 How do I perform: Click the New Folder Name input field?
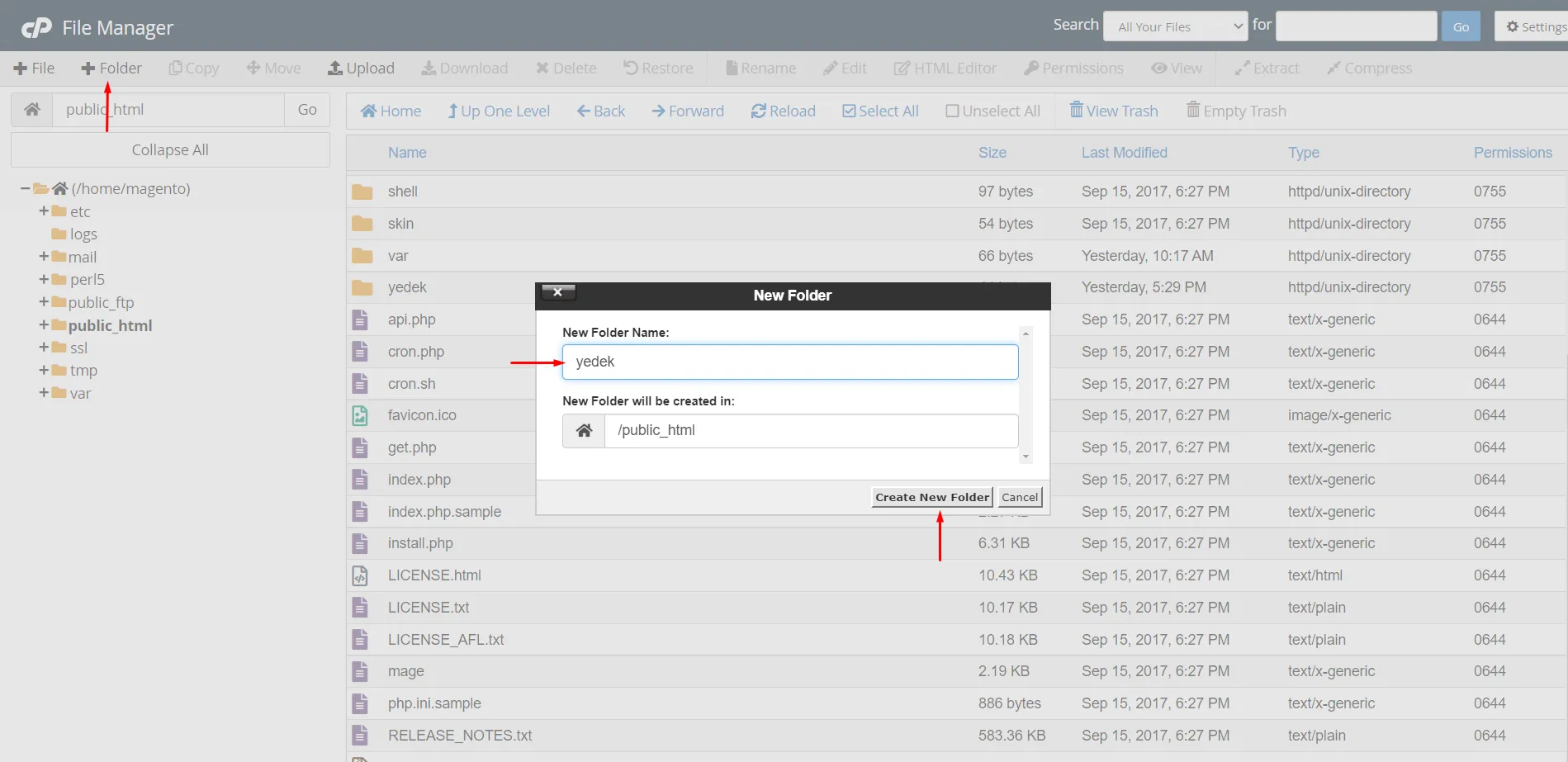coord(789,362)
